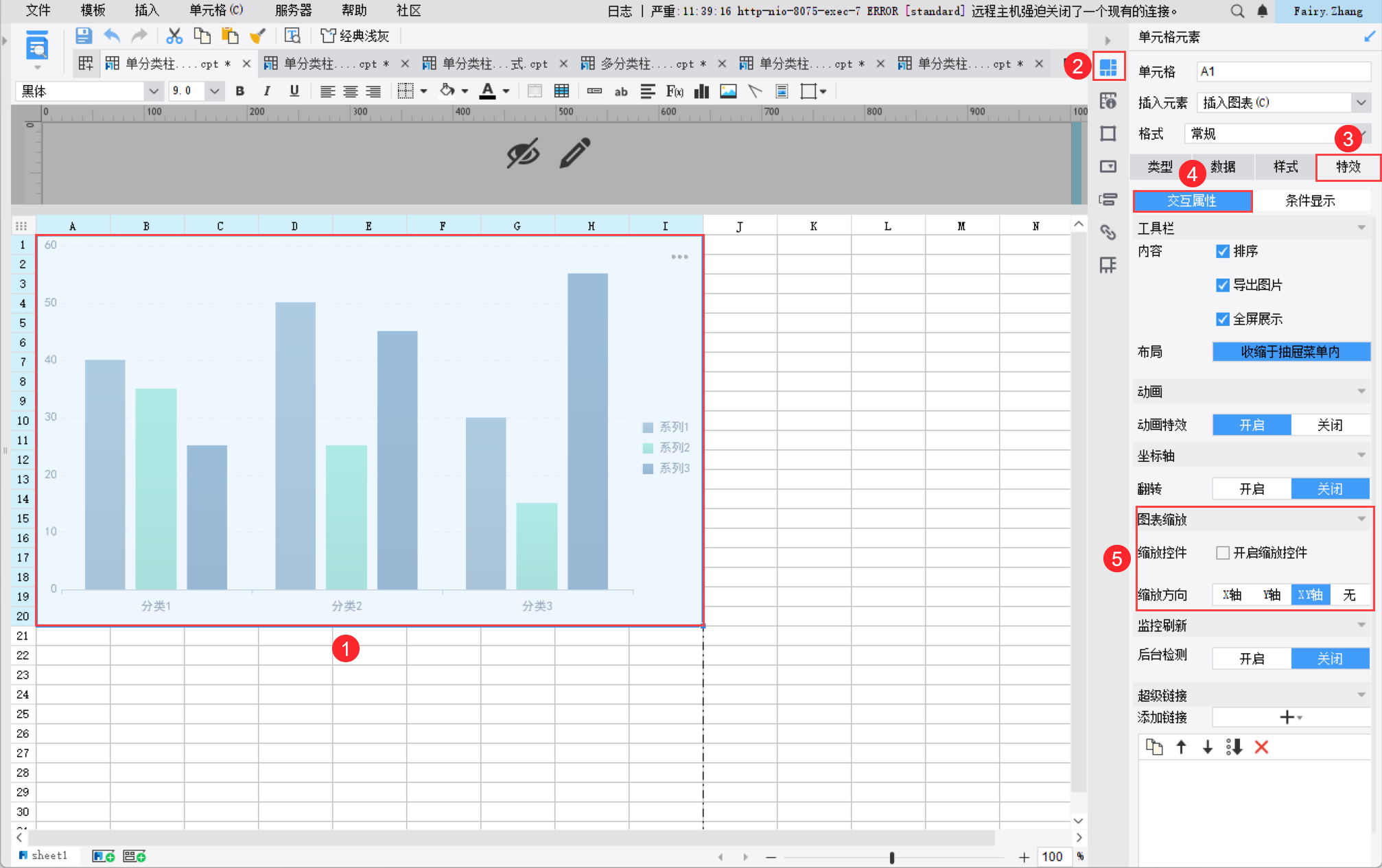Image resolution: width=1382 pixels, height=868 pixels.
Task: Collapse the 工具栏 section
Action: pos(1361,228)
